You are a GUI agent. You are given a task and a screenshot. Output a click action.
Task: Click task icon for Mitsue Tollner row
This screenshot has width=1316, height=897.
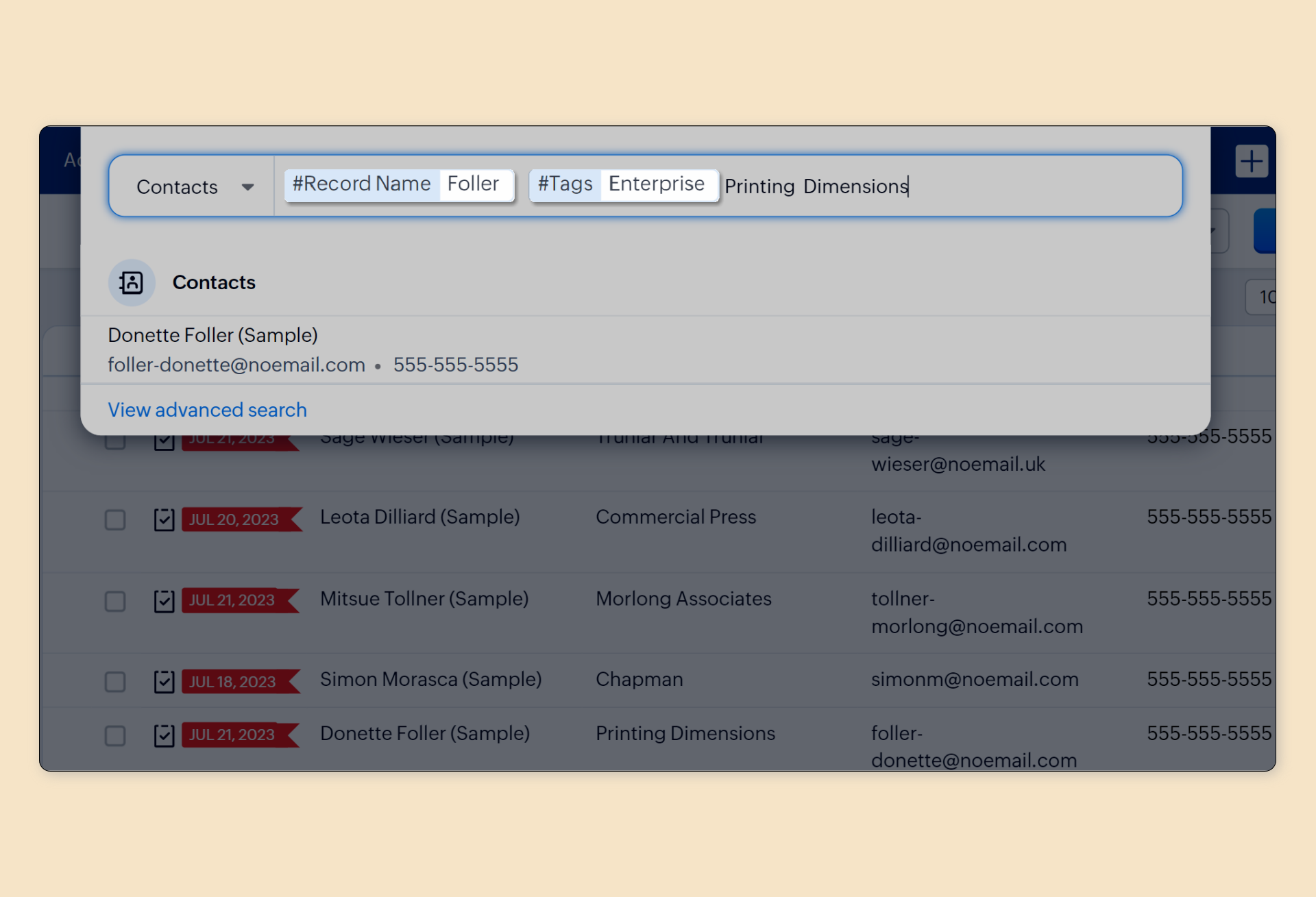(164, 601)
